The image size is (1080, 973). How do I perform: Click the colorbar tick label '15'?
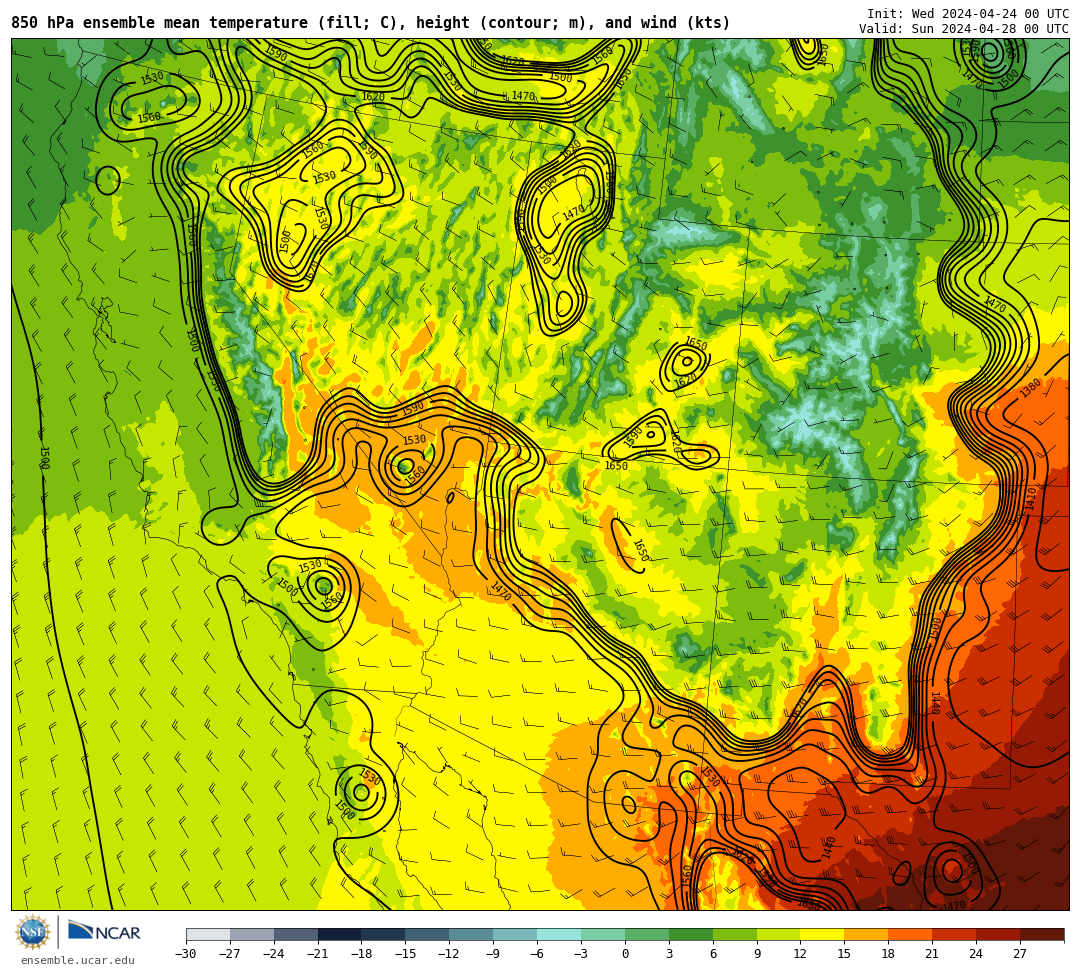844,954
